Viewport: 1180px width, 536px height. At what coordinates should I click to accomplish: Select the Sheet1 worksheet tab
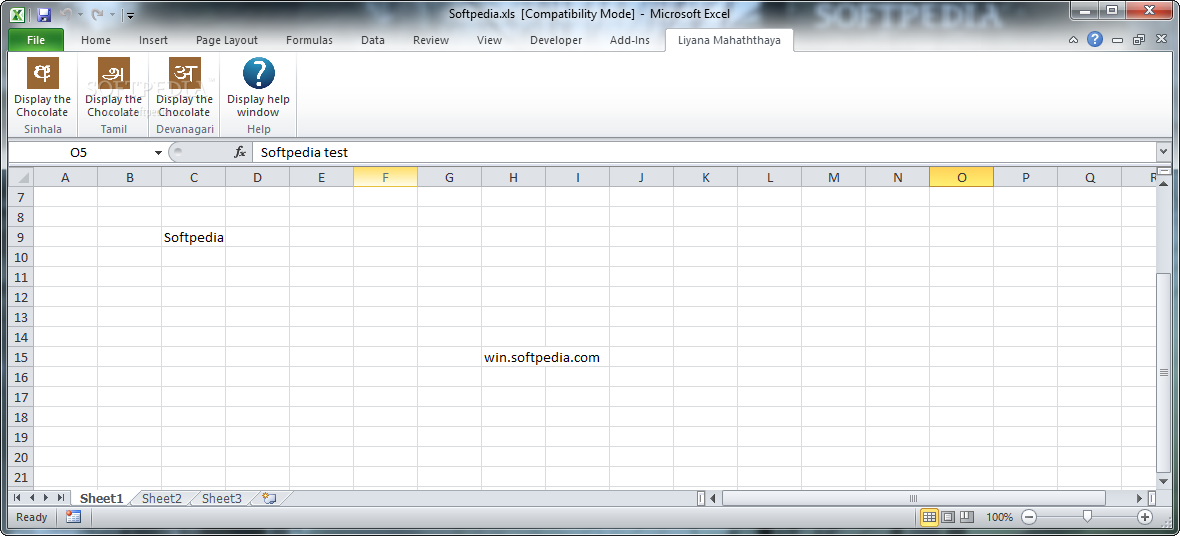pyautogui.click(x=101, y=498)
